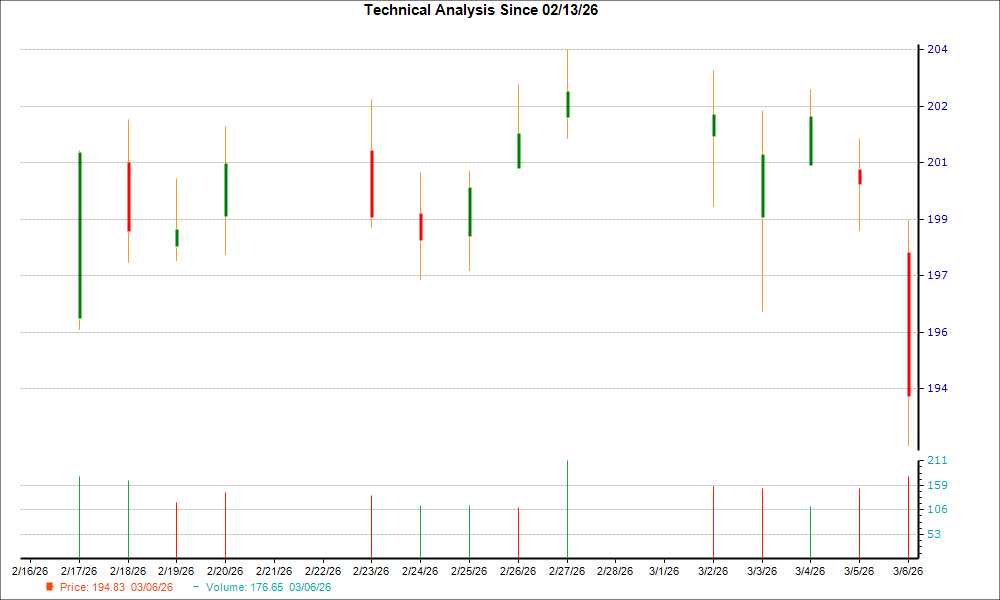Screen dimensions: 1000x600
Task: Click the 2/27/26 date axis label
Action: (567, 571)
